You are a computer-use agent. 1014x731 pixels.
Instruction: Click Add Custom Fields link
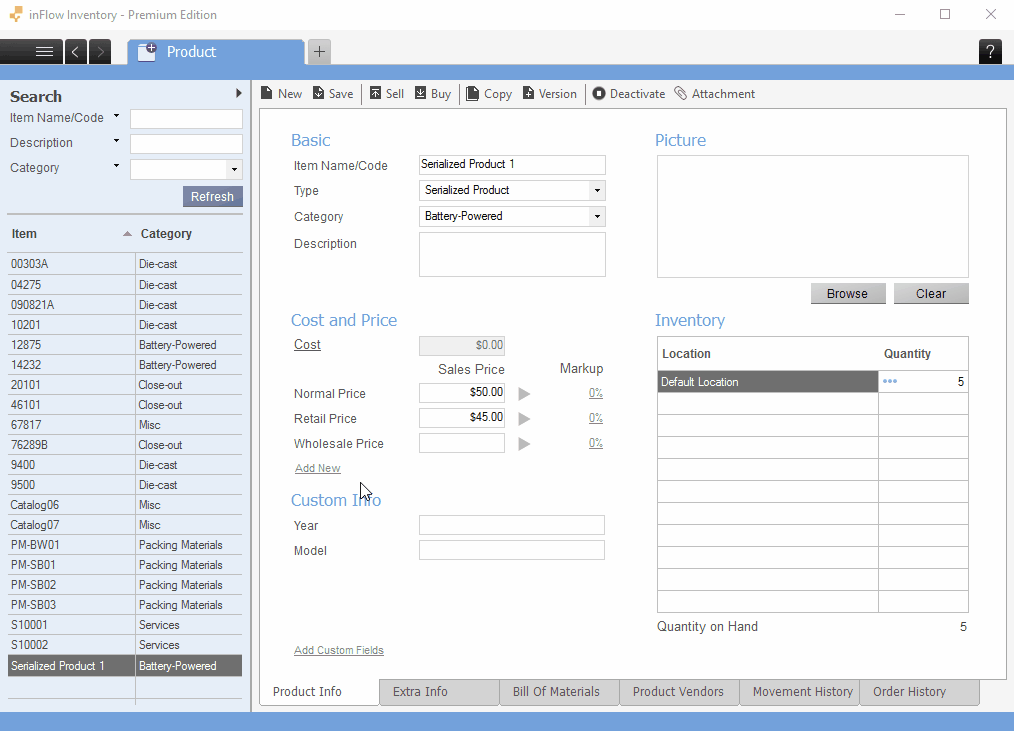click(339, 650)
